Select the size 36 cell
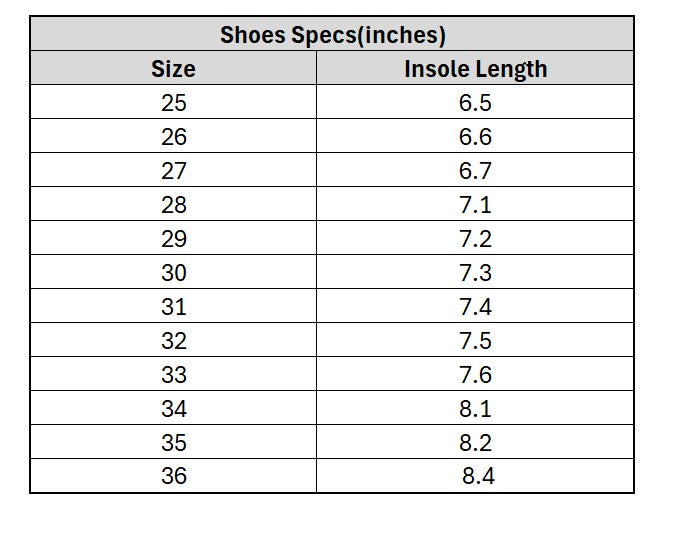The height and width of the screenshot is (541, 685). (x=173, y=476)
